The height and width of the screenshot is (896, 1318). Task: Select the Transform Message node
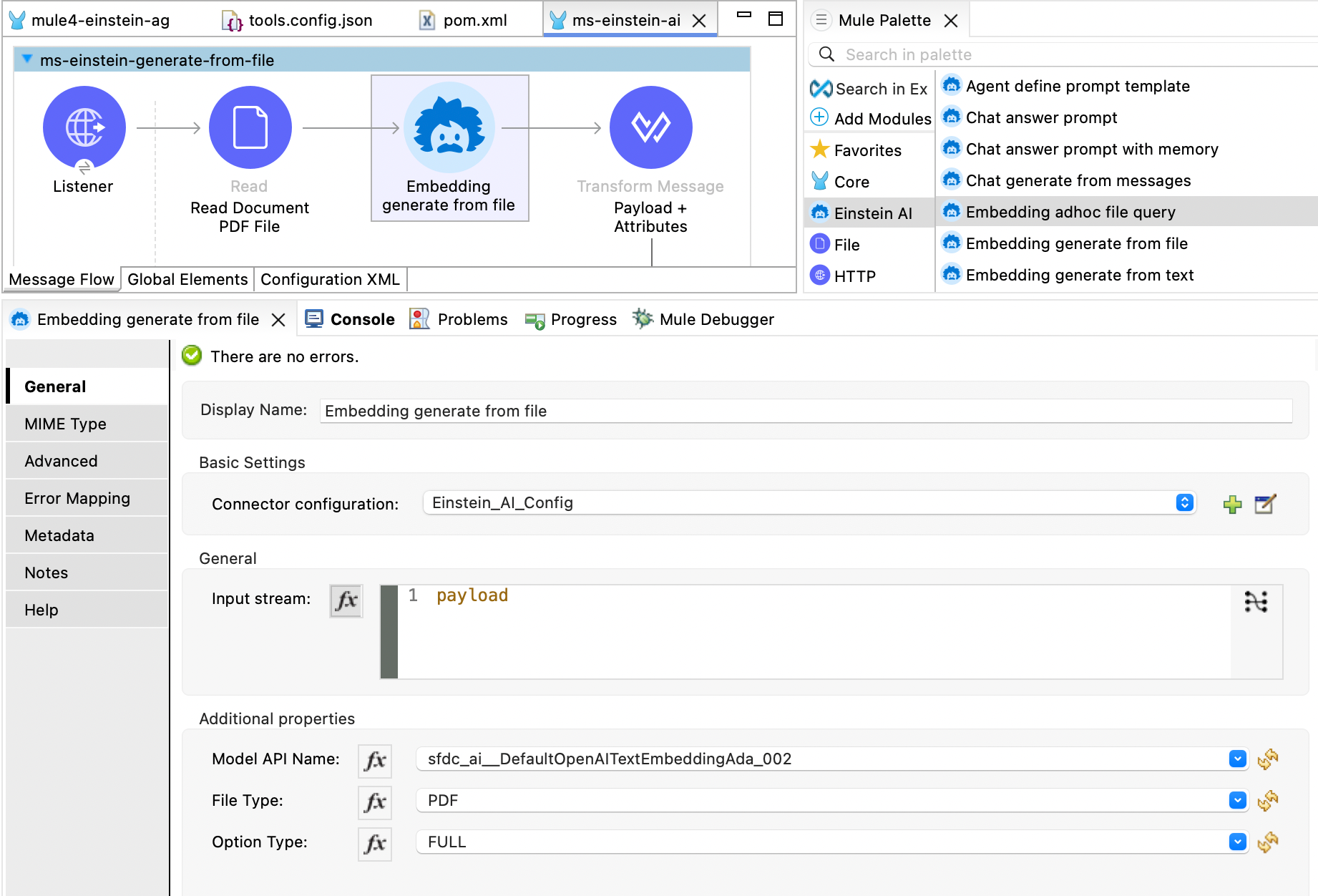pyautogui.click(x=650, y=127)
